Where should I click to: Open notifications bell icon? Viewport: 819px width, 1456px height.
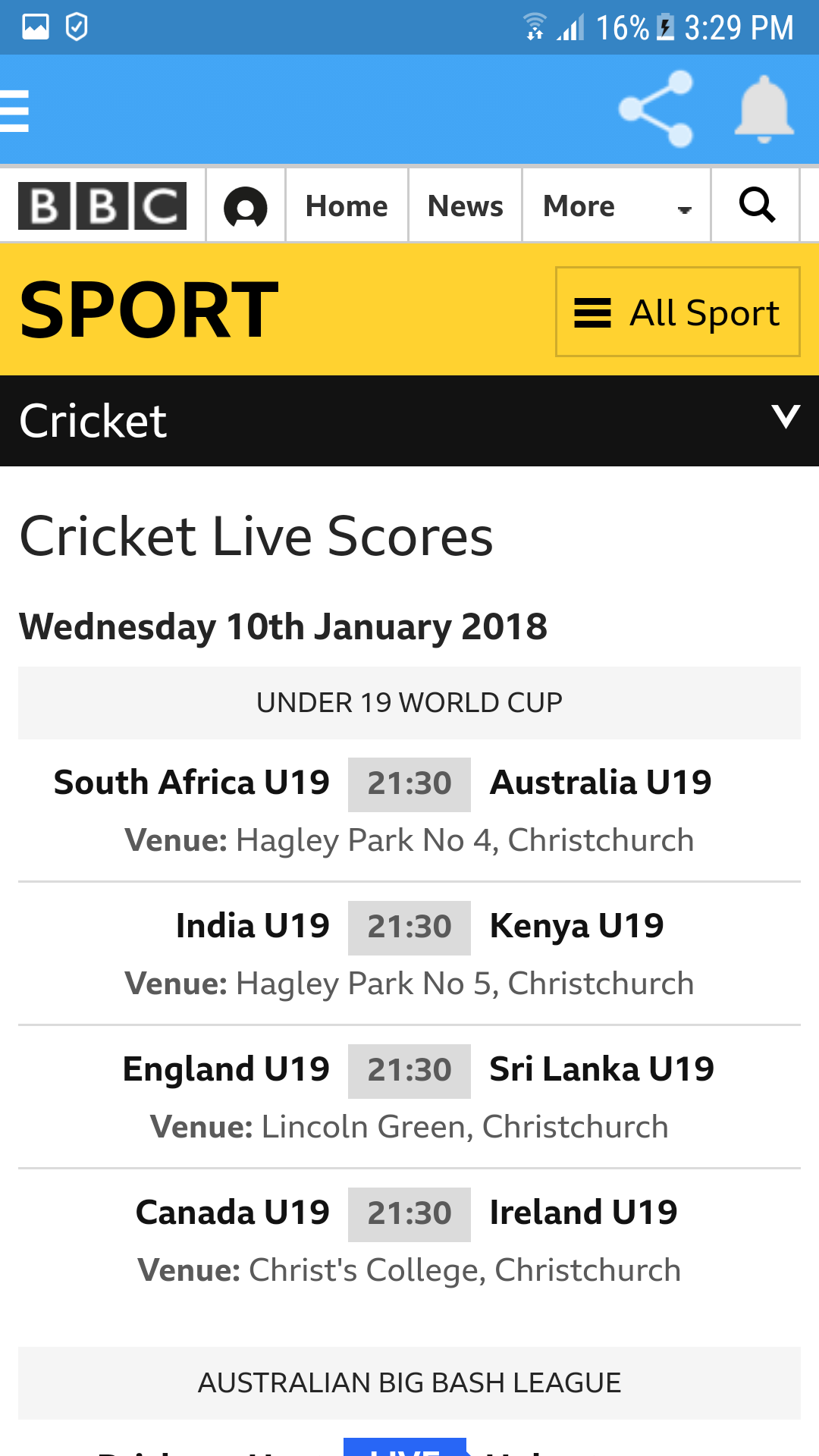tap(764, 109)
